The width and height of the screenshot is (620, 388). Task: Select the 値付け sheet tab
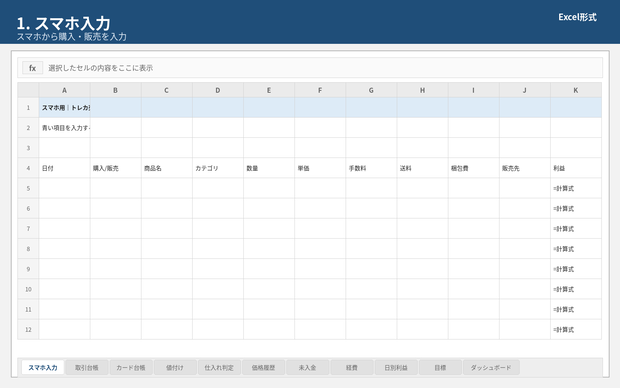175,367
